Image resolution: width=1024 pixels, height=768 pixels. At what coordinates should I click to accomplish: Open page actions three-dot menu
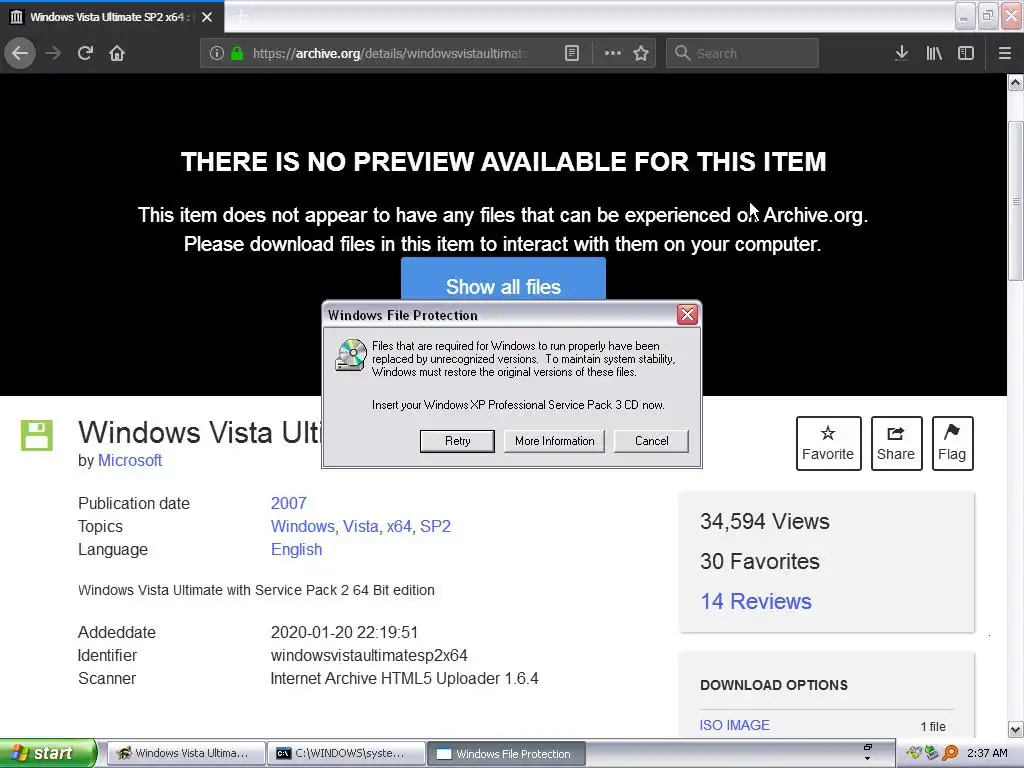click(613, 53)
